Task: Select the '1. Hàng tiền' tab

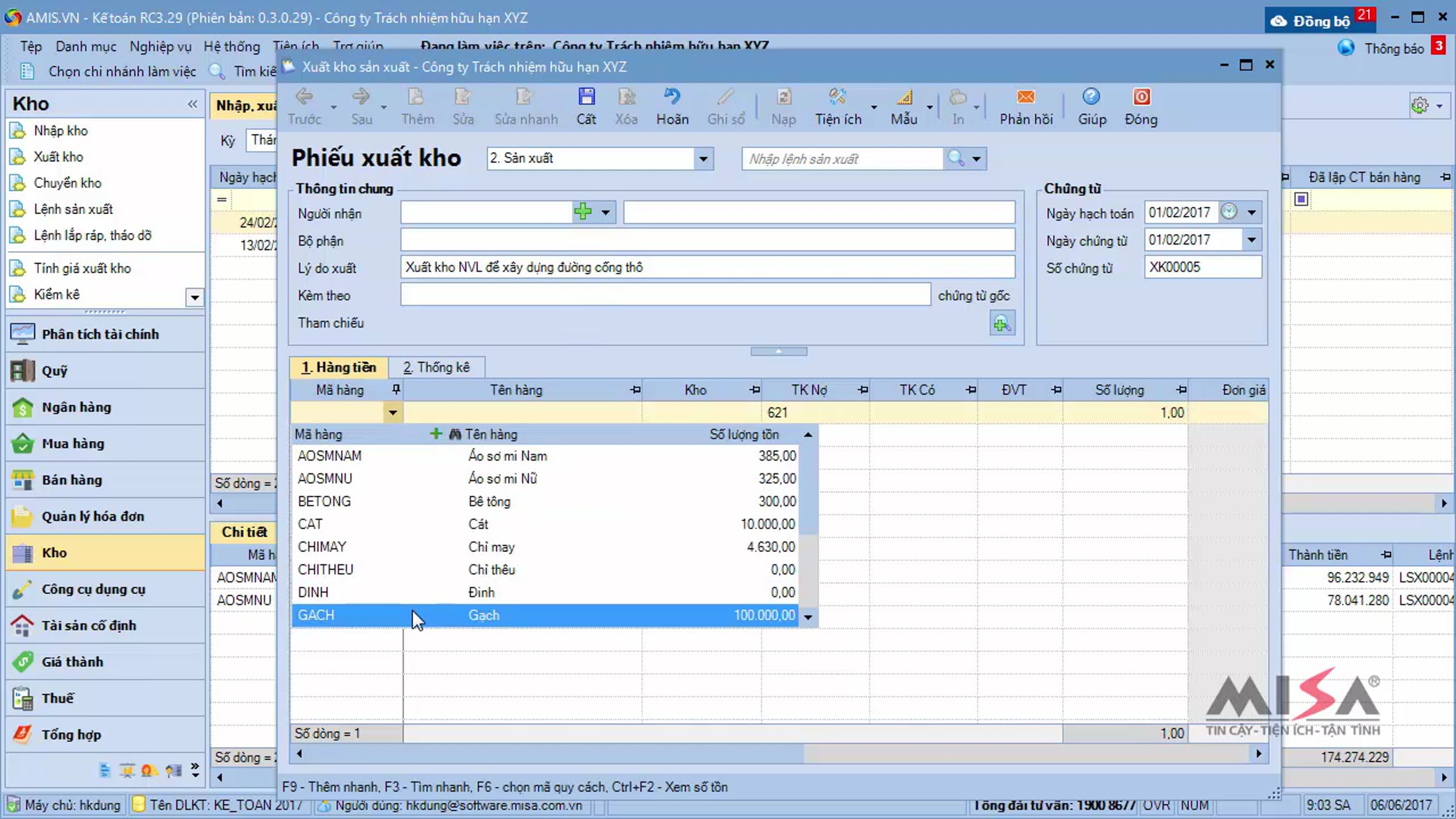Action: coord(339,368)
